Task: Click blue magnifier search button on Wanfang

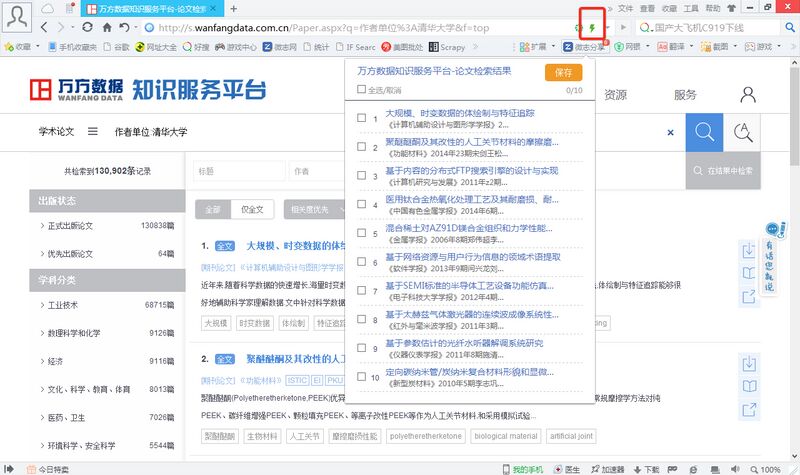Action: pos(704,132)
